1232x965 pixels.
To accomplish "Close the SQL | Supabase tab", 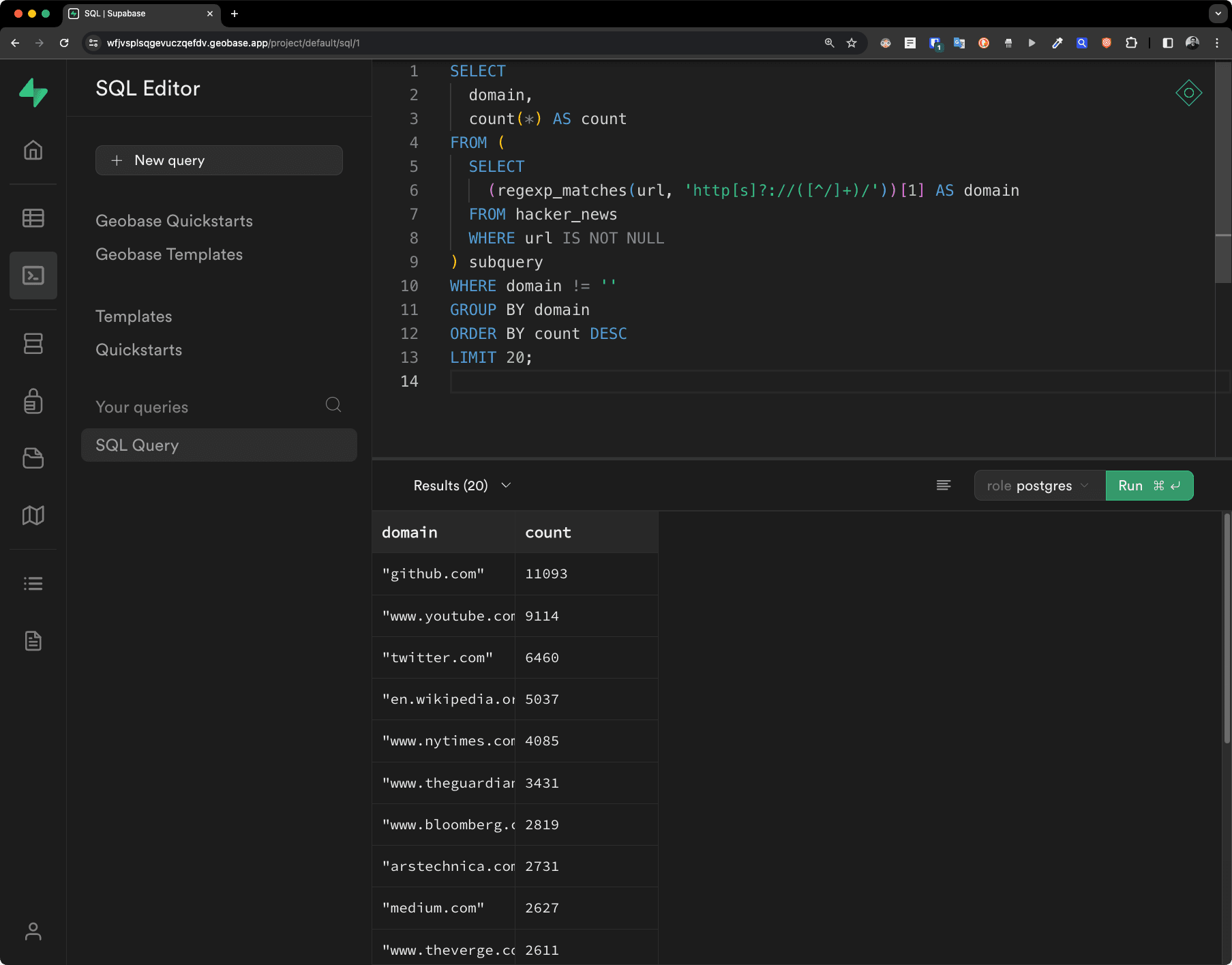I will (210, 14).
